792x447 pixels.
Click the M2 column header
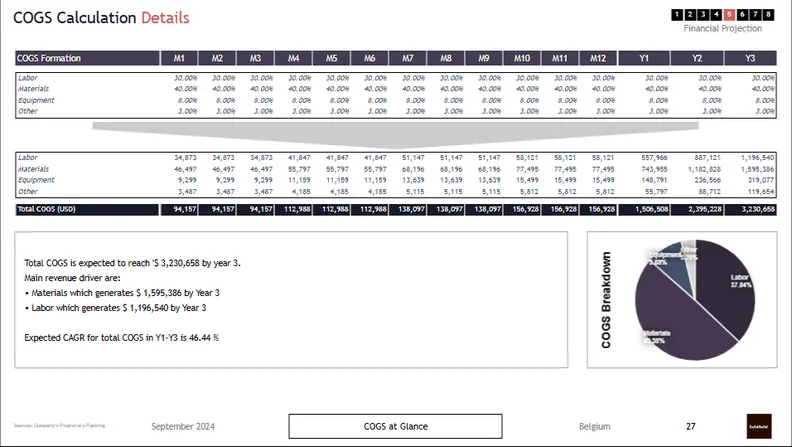217,58
